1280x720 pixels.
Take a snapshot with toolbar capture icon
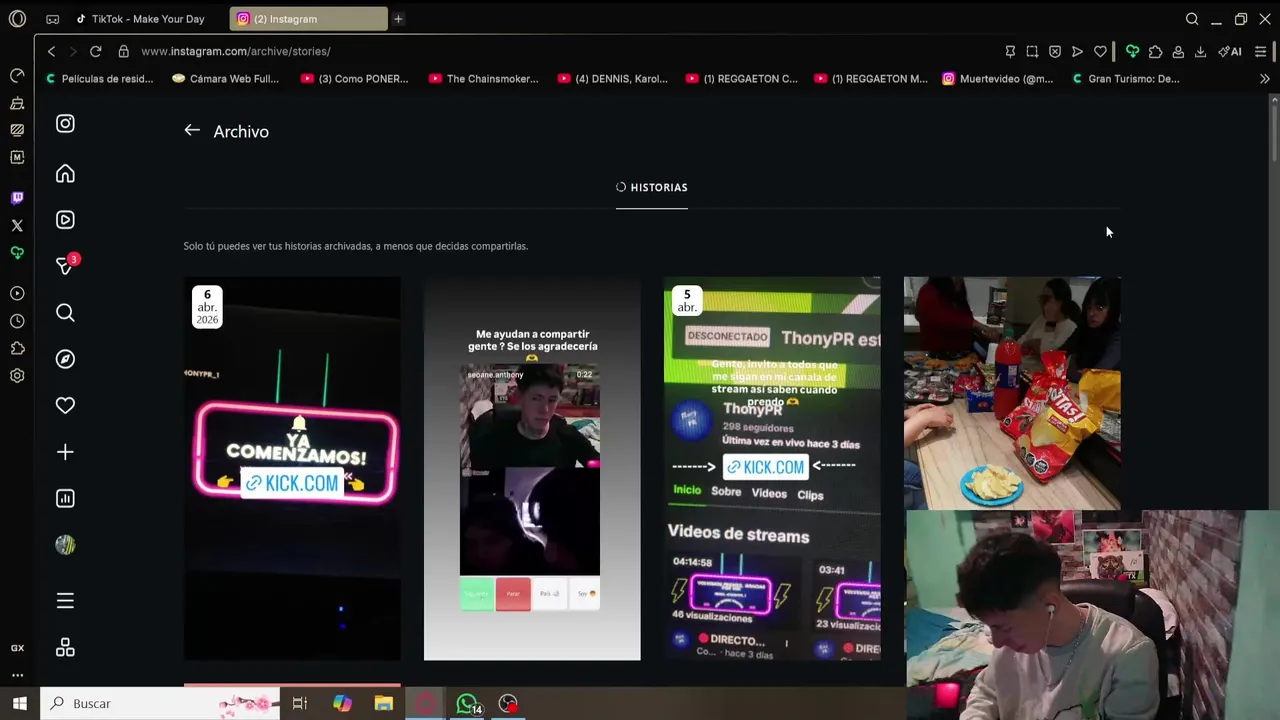pos(1032,51)
